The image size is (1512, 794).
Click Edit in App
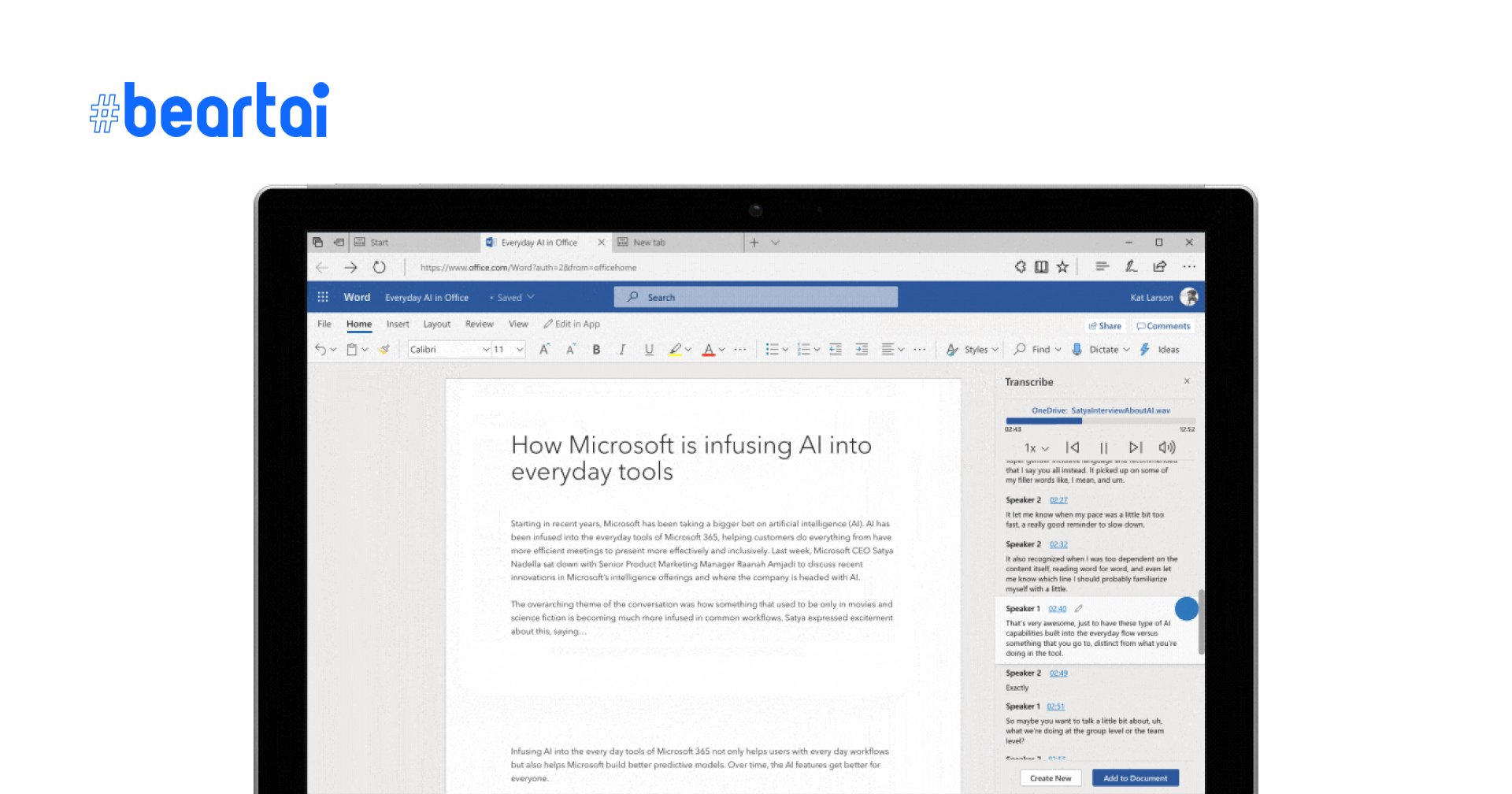[x=572, y=324]
